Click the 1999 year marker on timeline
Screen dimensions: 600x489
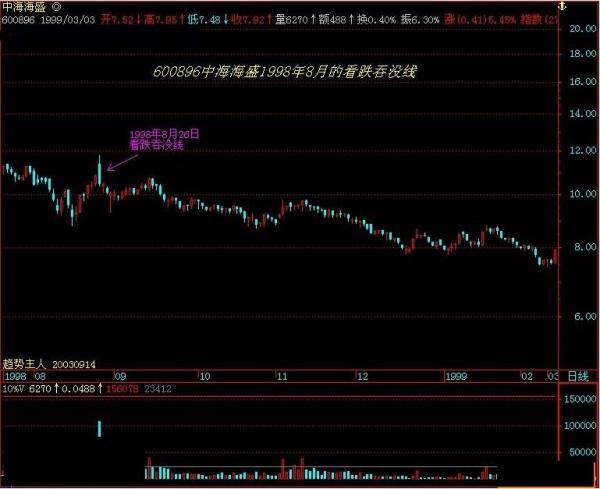click(456, 377)
